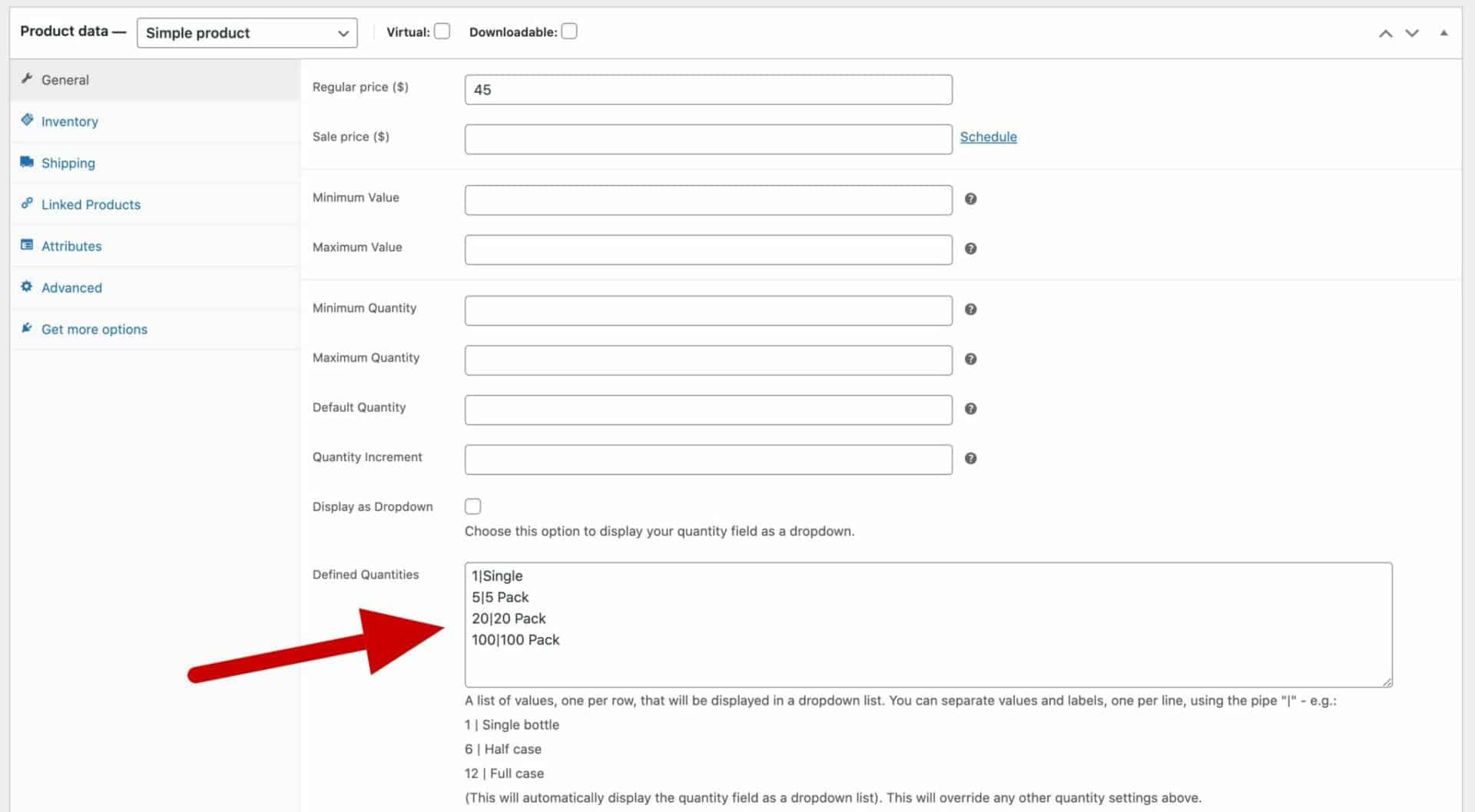Screen dimensions: 1475x812
Task: Click the '5|5 Pack' line
Action: (x=500, y=598)
